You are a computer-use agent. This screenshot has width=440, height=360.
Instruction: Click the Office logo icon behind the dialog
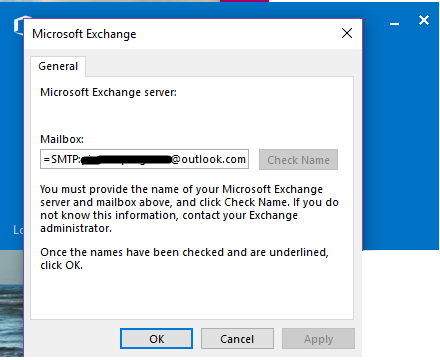click(x=19, y=25)
